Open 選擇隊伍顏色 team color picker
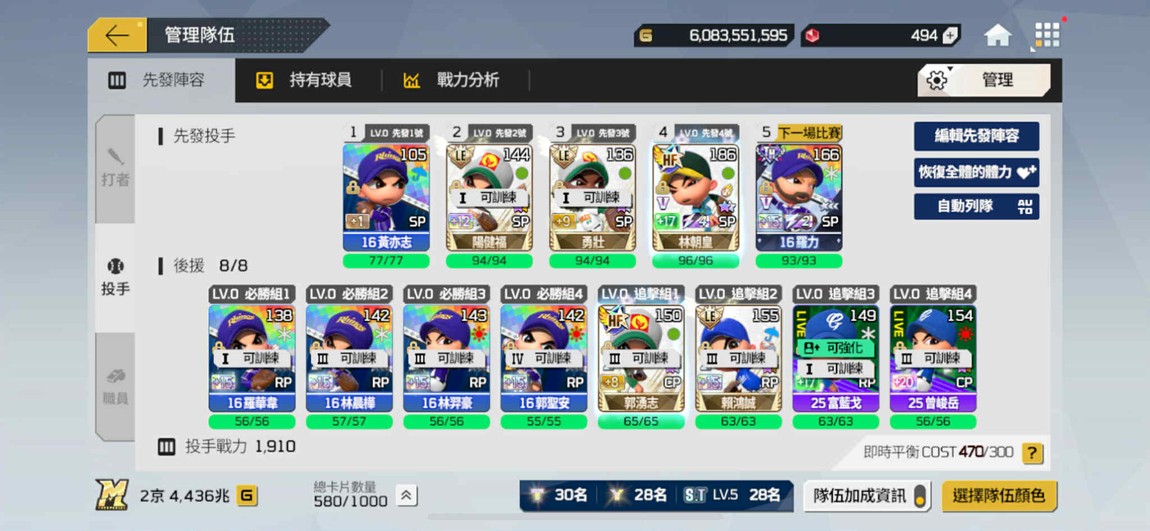1150x531 pixels. [999, 496]
